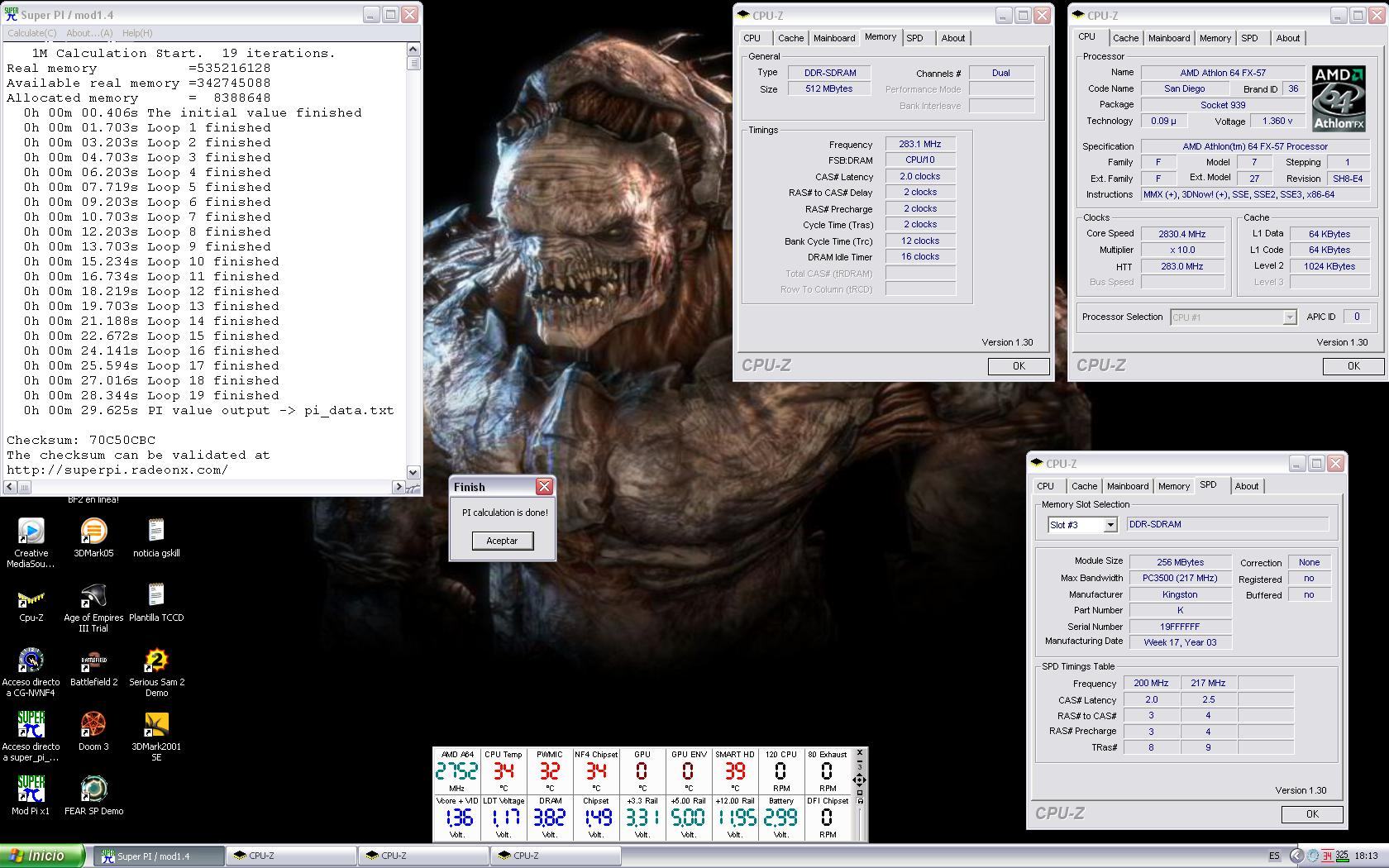Open the Doom 3 desktop shortcut
This screenshot has height=868, width=1389.
(93, 725)
